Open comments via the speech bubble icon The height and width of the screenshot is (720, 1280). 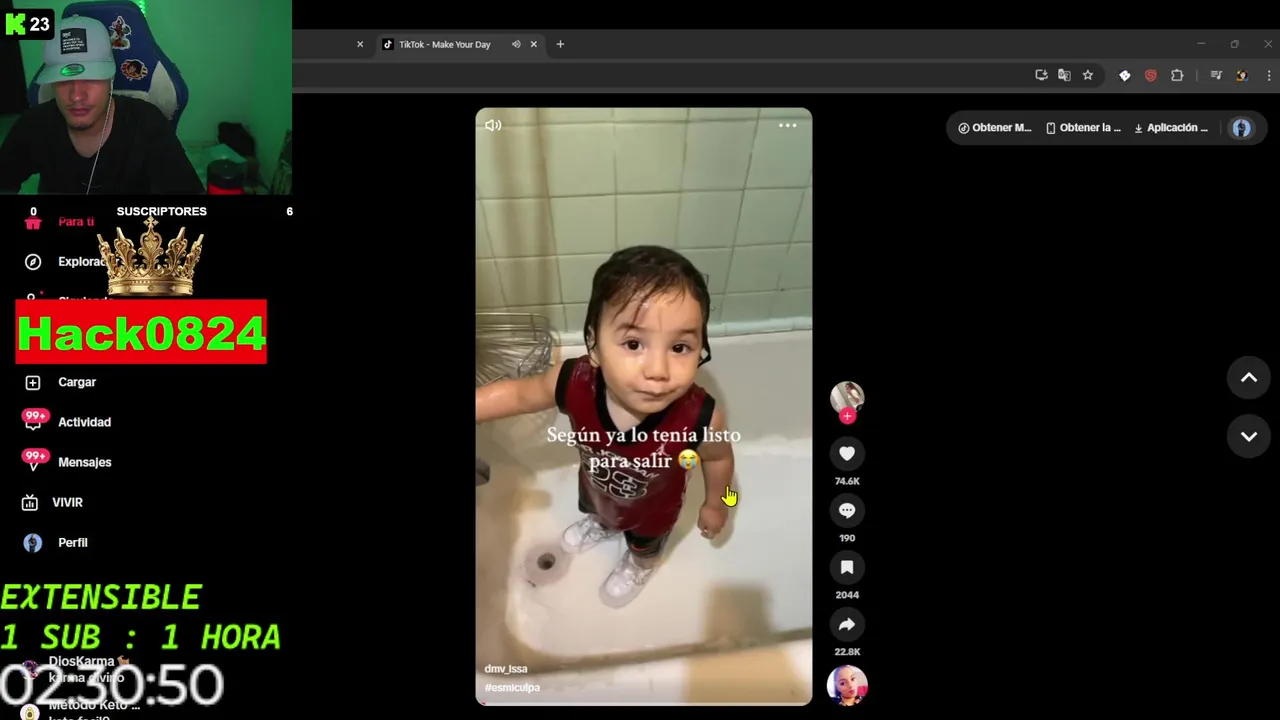(x=847, y=511)
